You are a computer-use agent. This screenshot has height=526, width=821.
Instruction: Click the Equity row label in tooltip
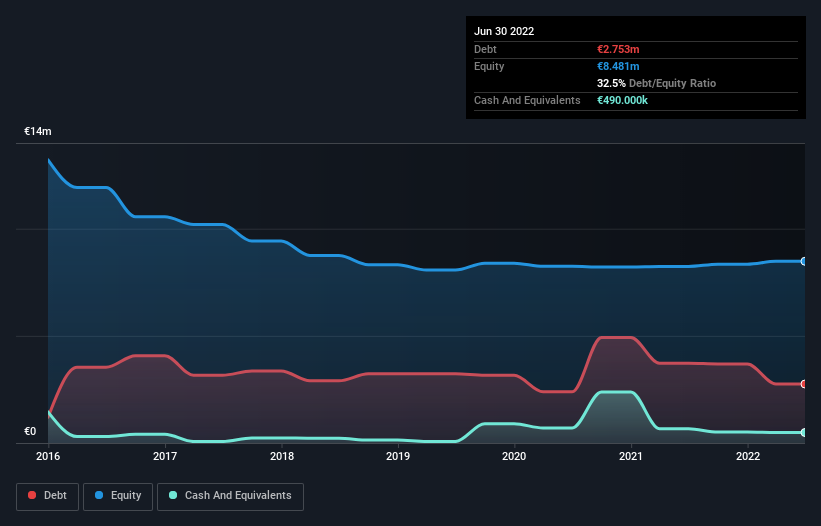coord(489,66)
